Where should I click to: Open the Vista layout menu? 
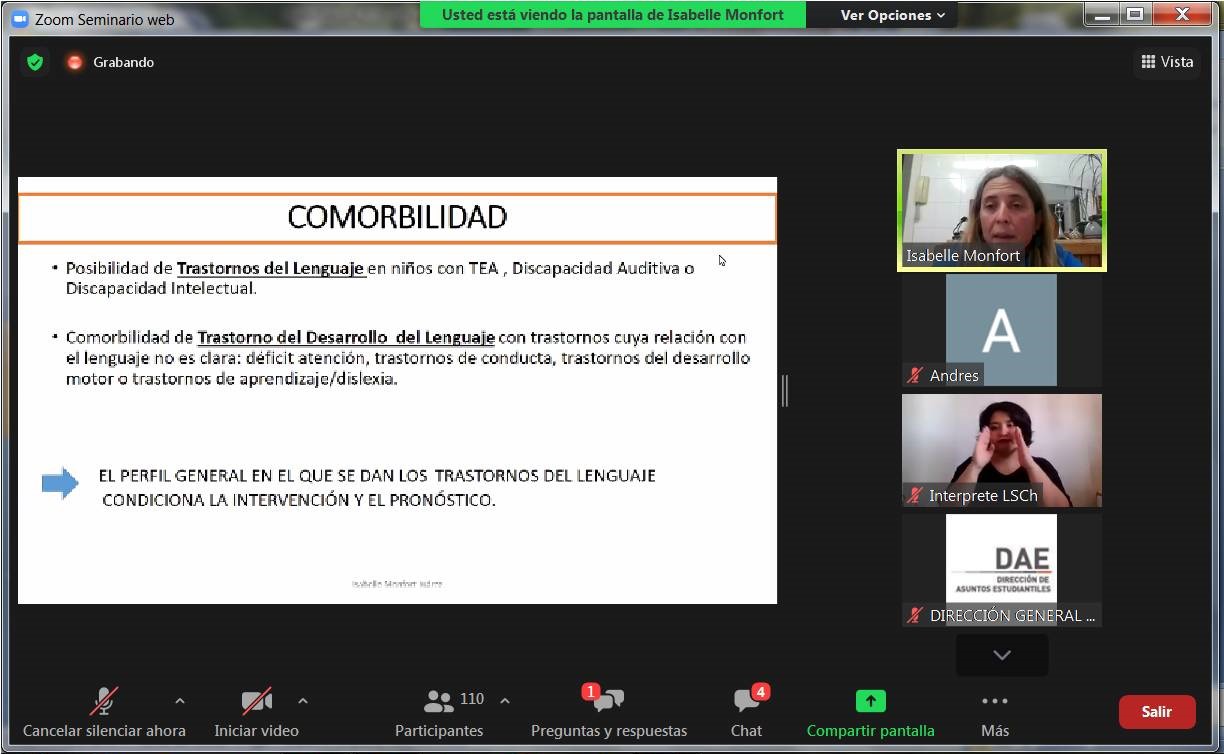(1167, 62)
